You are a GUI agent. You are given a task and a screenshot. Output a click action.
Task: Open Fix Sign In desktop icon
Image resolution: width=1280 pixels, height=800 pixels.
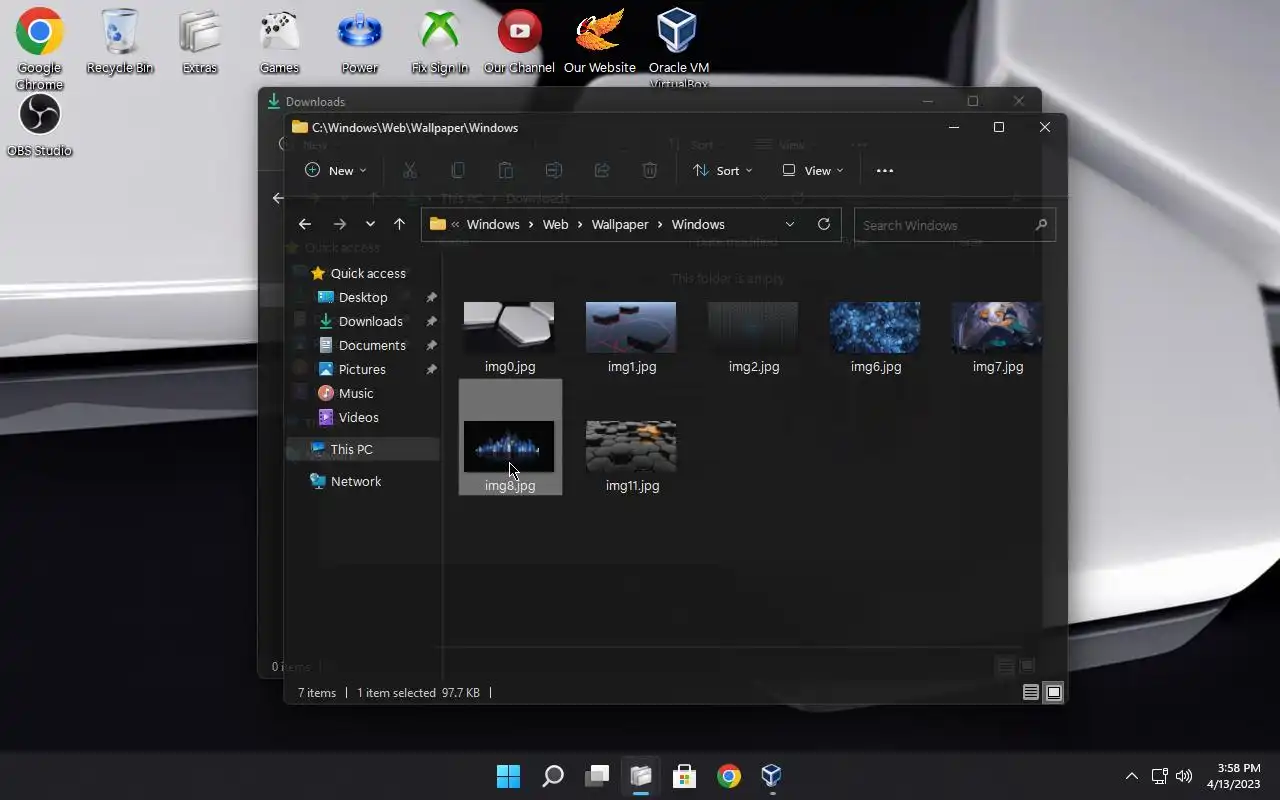pyautogui.click(x=440, y=42)
